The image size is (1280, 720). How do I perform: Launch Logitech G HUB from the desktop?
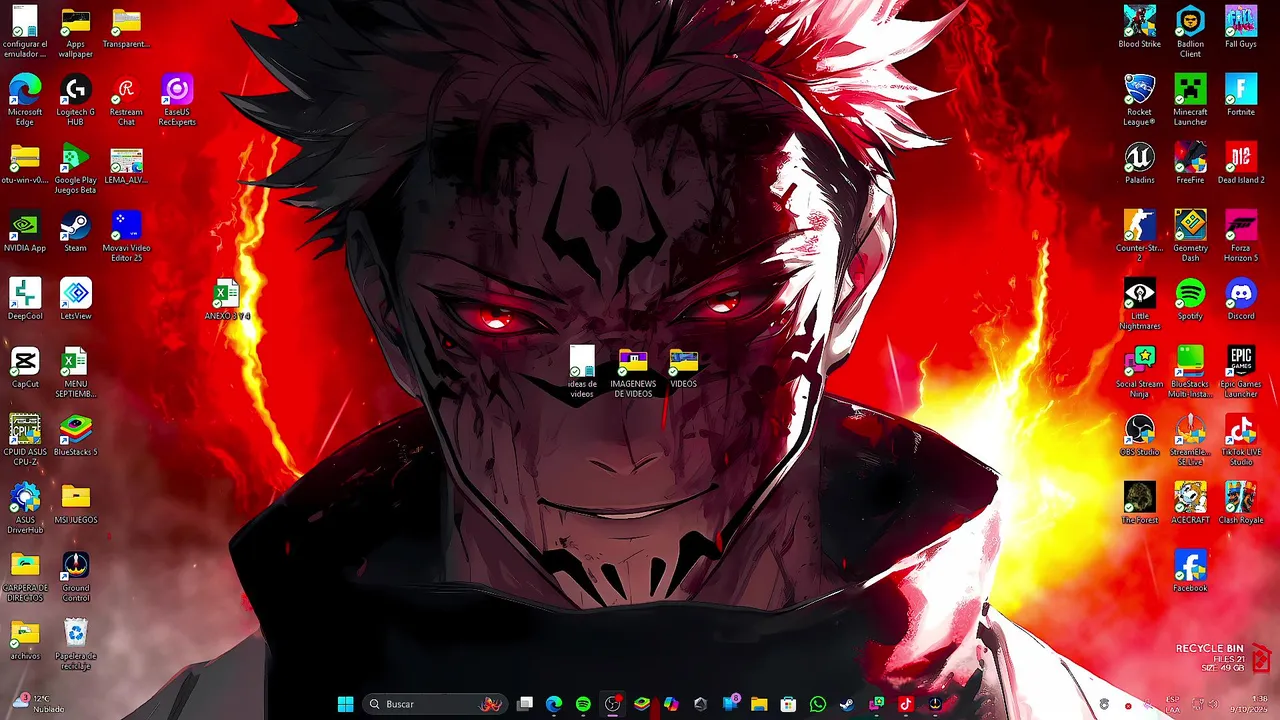click(75, 100)
